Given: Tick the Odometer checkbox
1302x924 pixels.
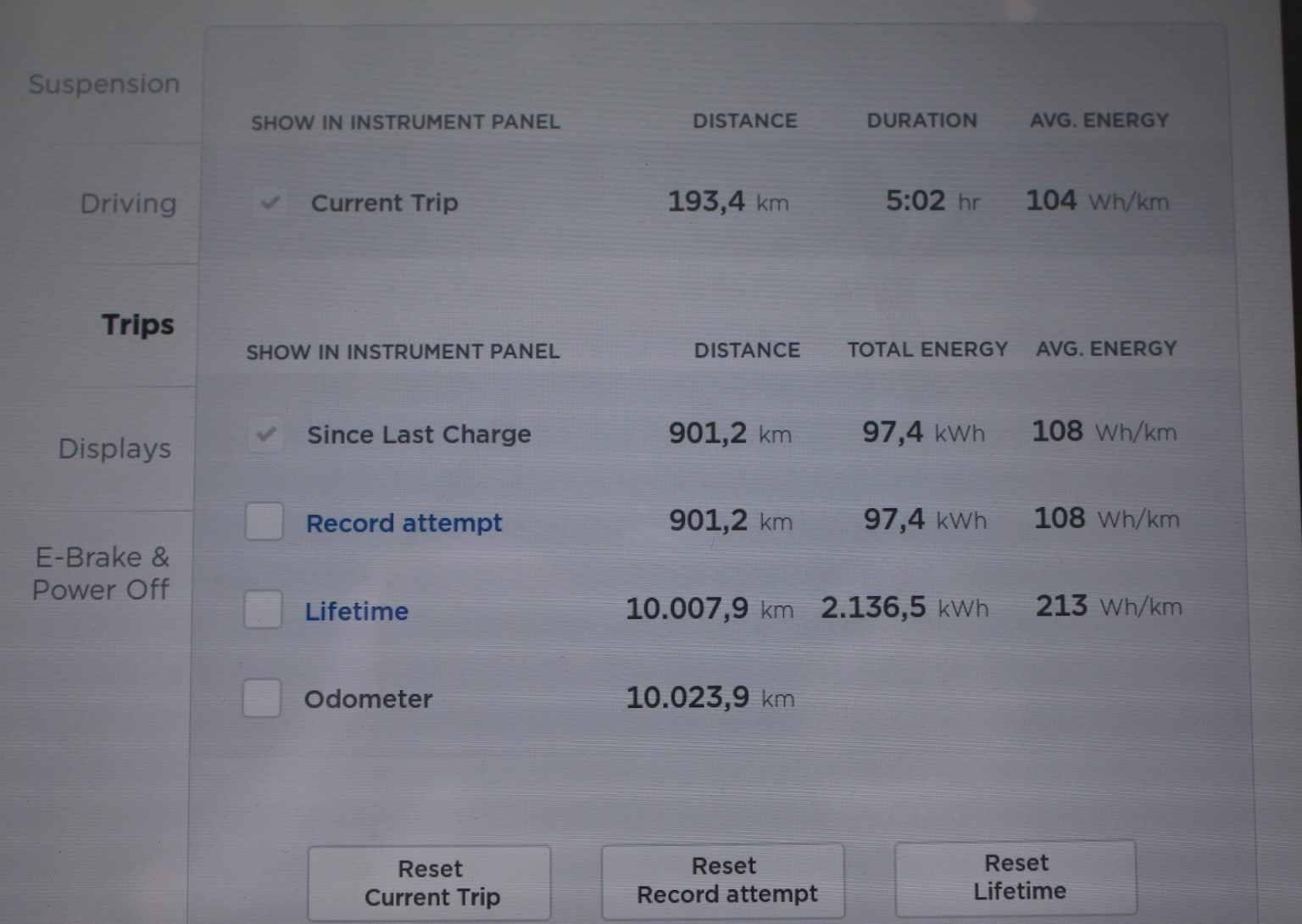Looking at the screenshot, I should [x=262, y=699].
